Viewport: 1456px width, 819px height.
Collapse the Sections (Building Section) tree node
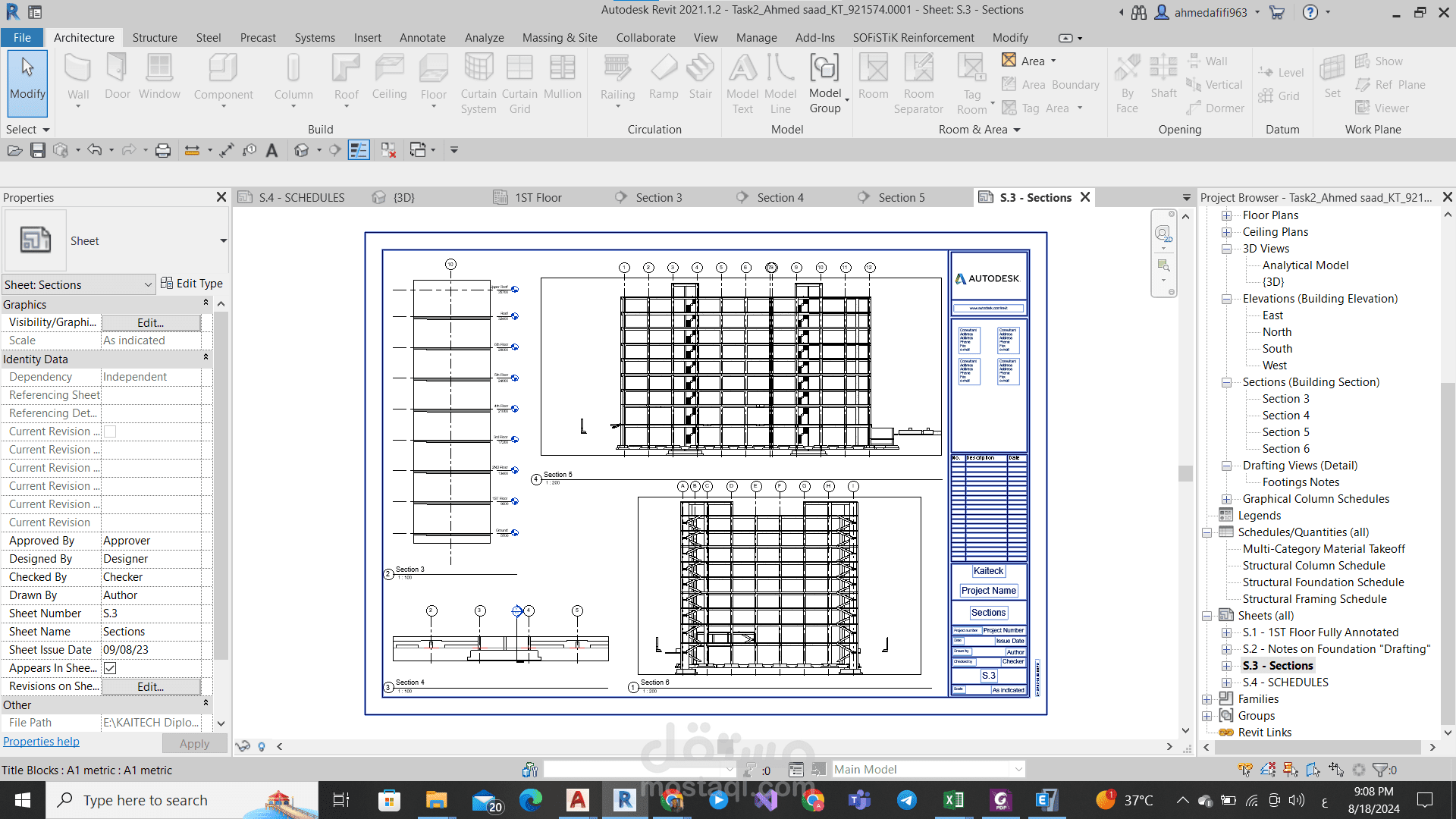(1226, 382)
